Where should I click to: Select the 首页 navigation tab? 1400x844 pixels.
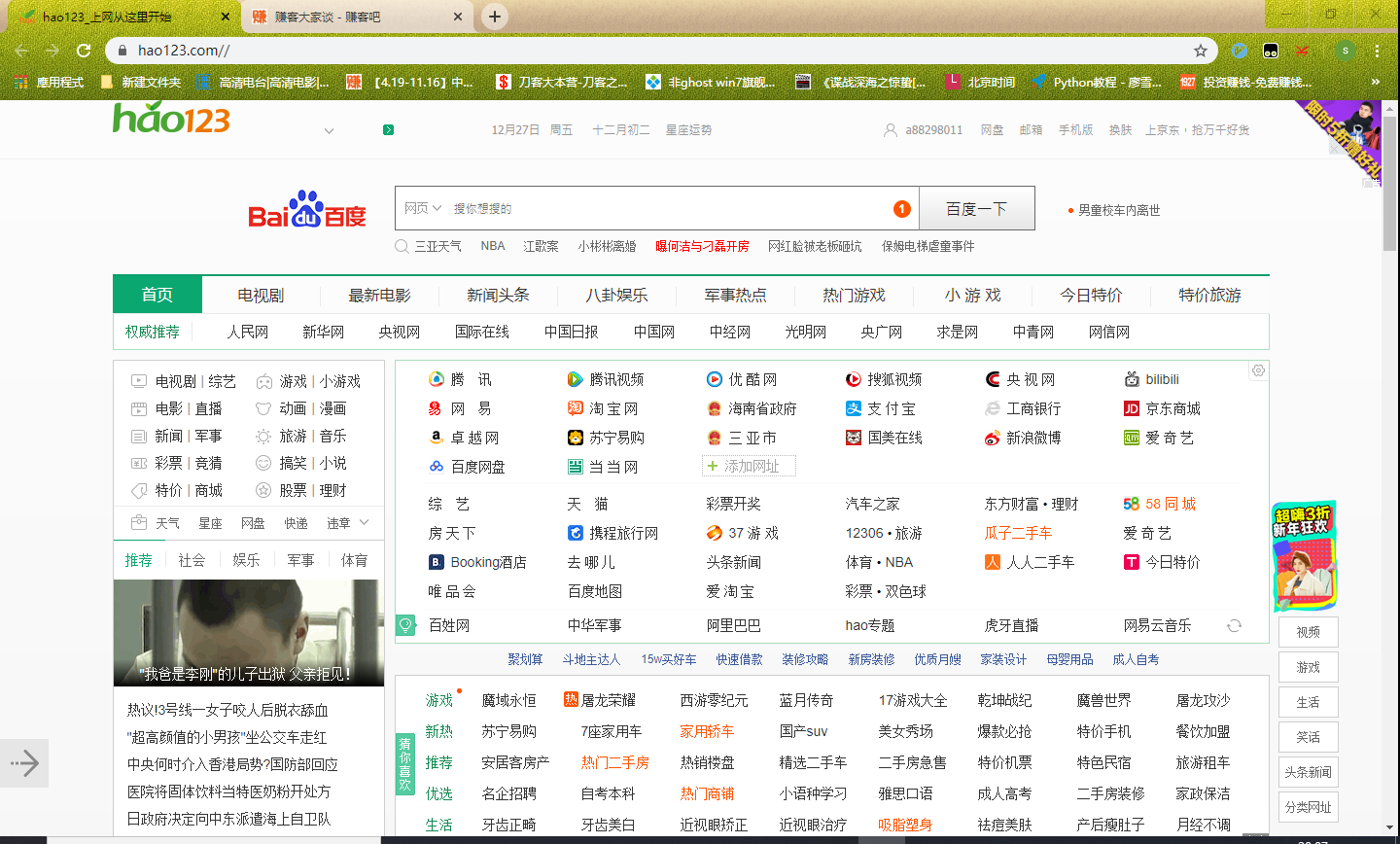click(157, 295)
